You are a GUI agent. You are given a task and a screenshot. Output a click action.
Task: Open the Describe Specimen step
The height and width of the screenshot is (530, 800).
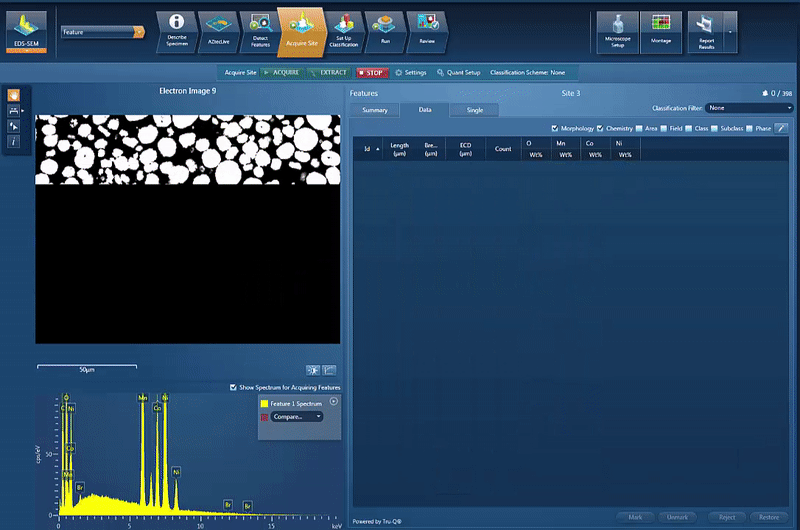177,29
